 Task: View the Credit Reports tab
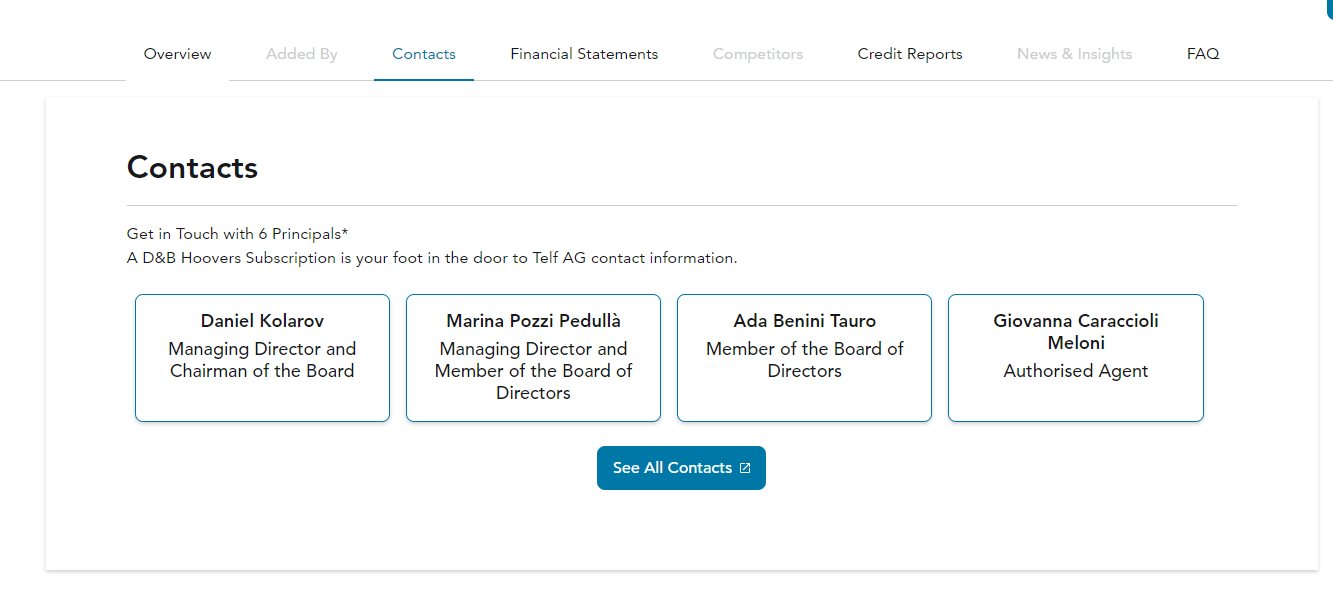click(910, 54)
